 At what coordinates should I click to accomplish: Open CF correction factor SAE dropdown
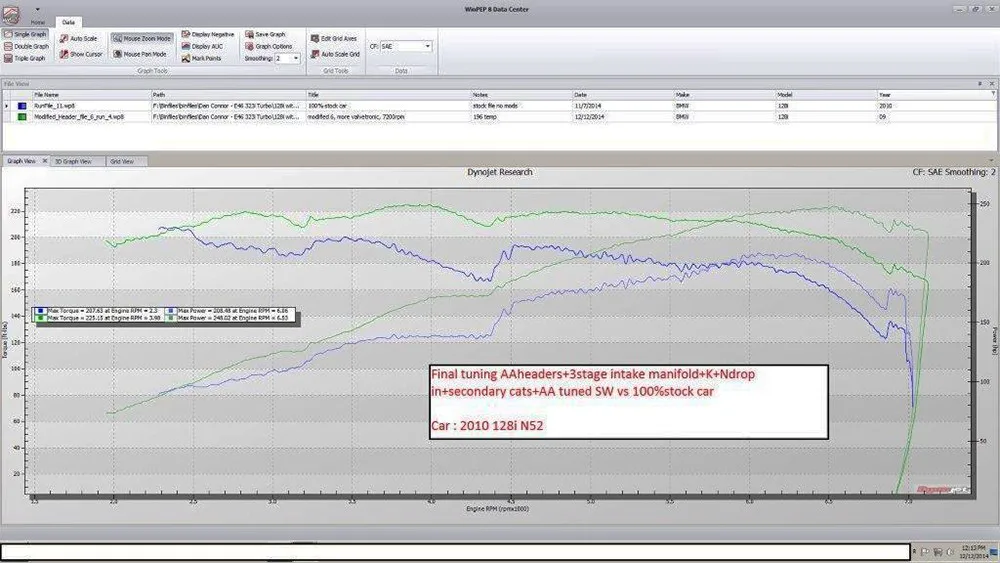pyautogui.click(x=427, y=47)
